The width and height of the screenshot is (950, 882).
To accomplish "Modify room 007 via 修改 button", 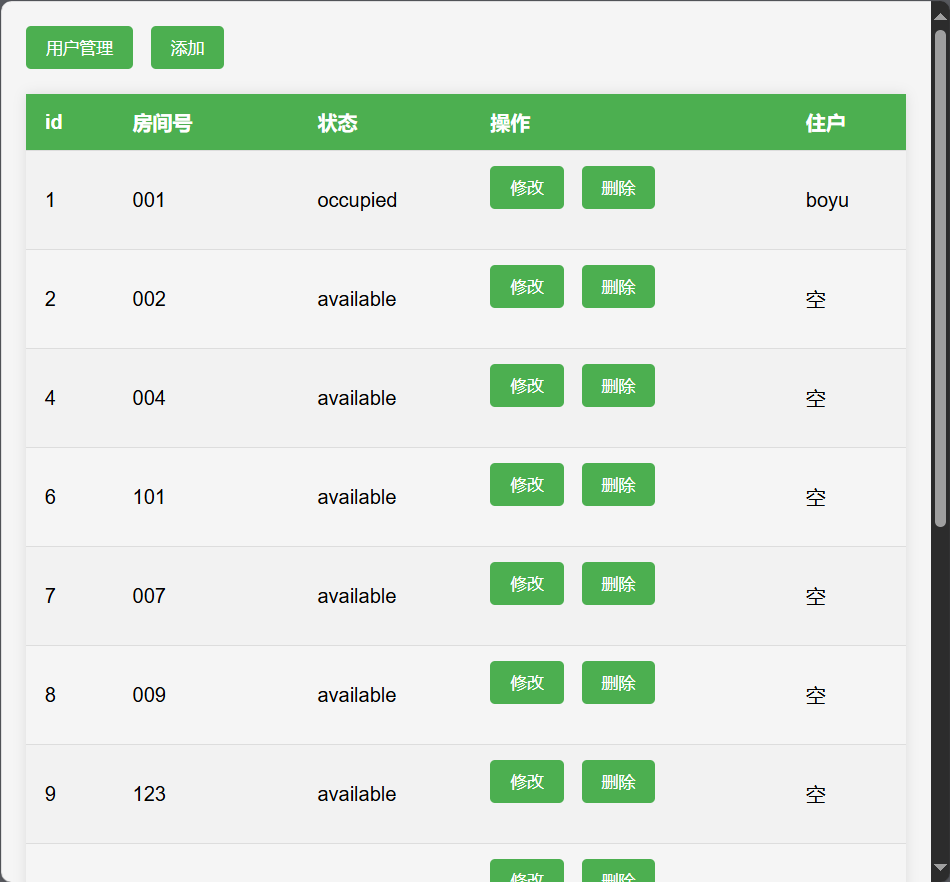I will tap(526, 583).
